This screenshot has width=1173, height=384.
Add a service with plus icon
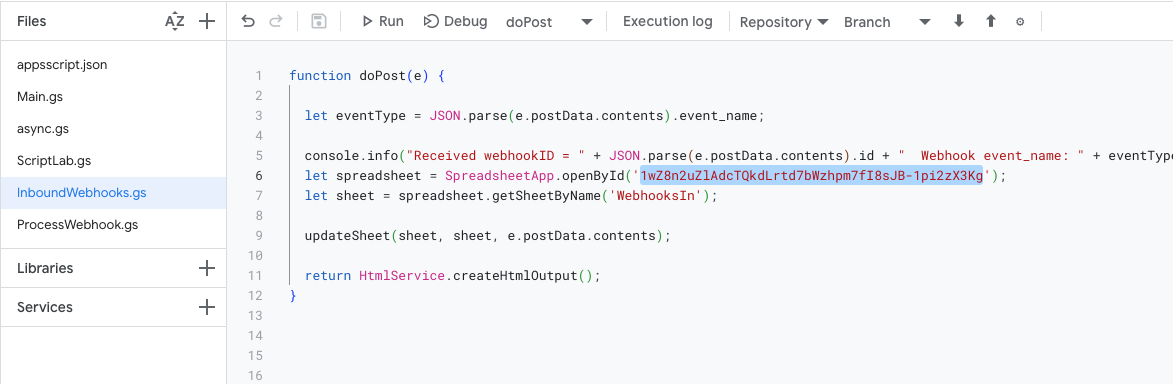206,307
